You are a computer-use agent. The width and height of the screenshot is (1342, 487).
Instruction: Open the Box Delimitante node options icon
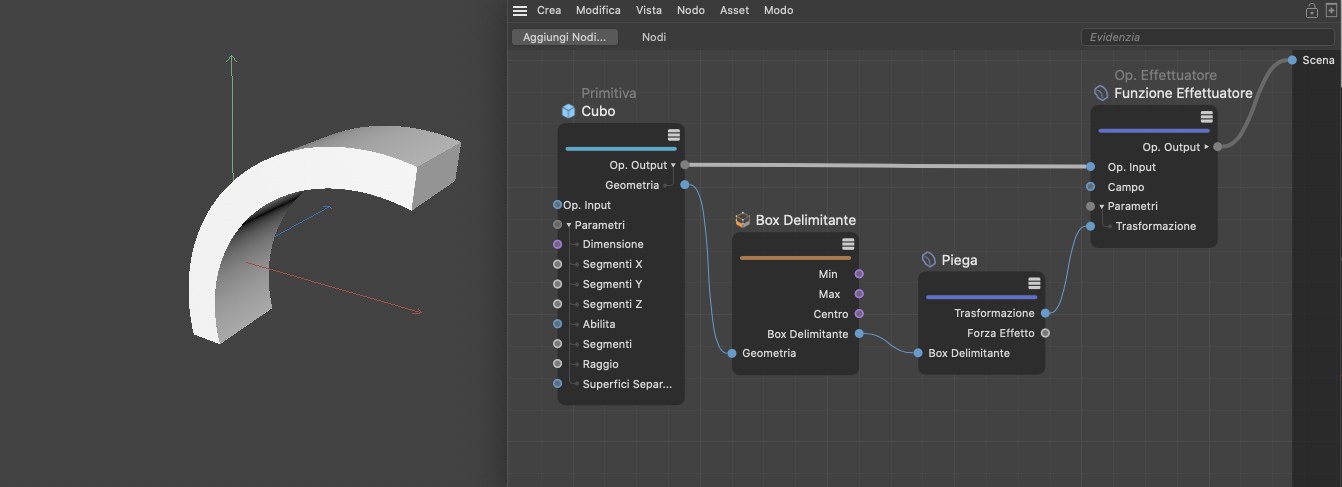coord(848,244)
